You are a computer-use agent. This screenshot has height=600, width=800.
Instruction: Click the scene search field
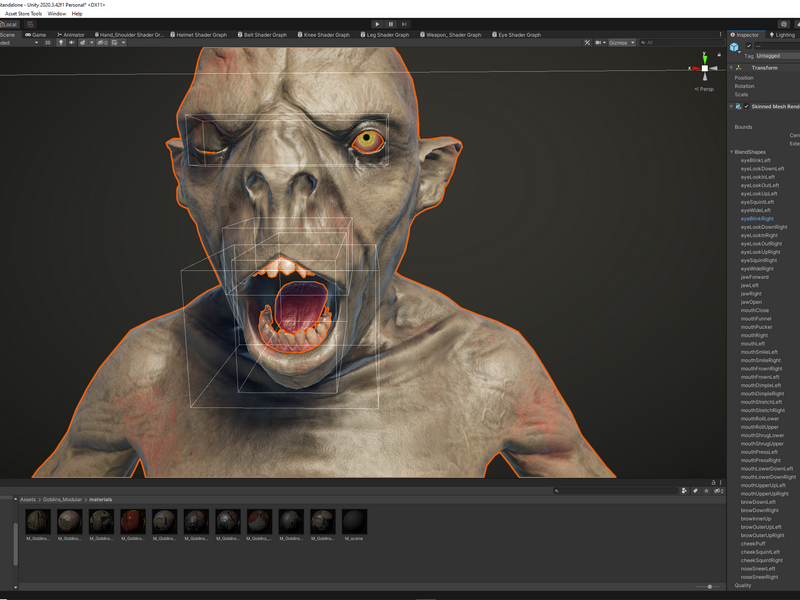coord(681,43)
